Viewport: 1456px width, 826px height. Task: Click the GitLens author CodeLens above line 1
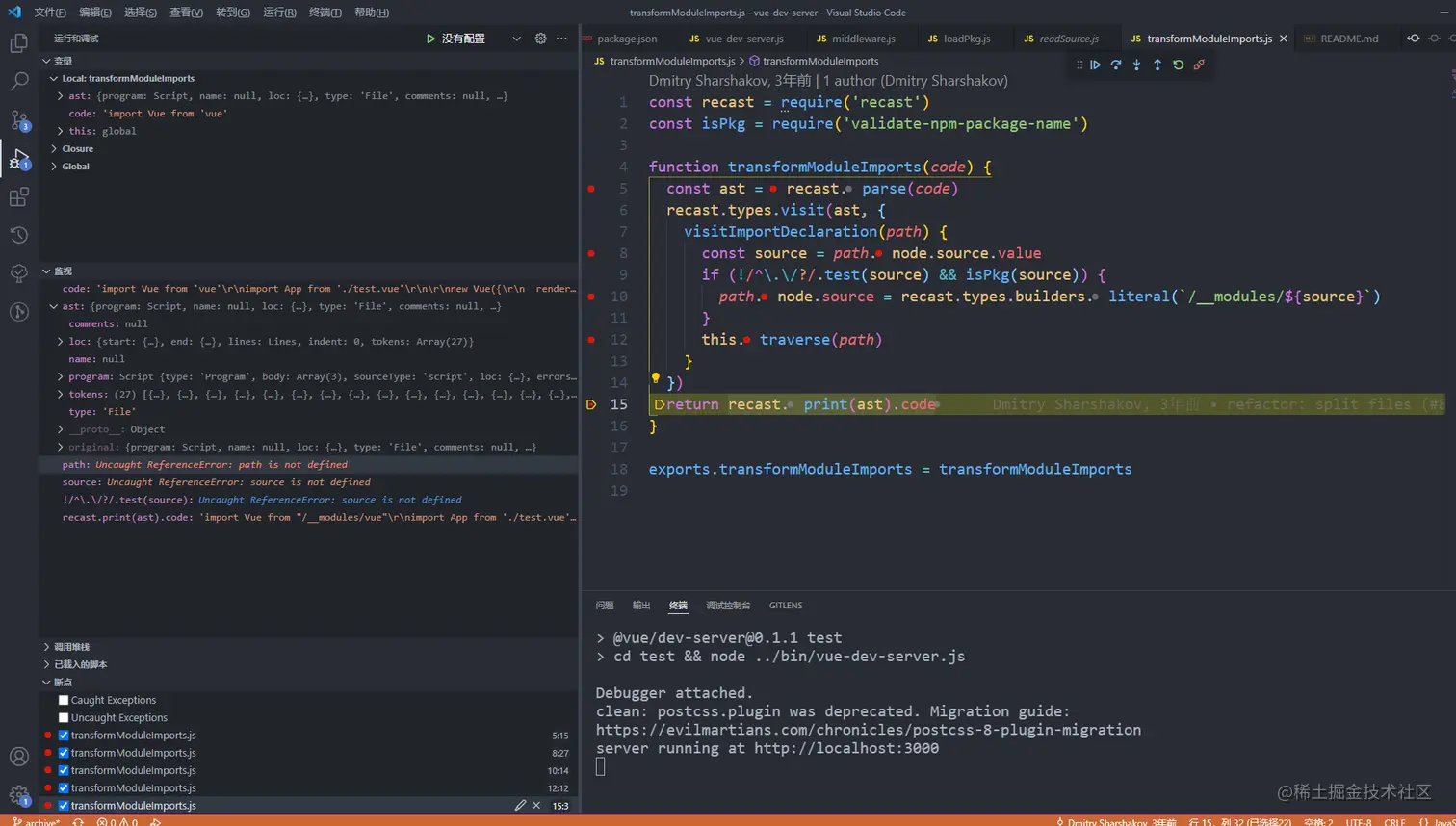click(828, 81)
